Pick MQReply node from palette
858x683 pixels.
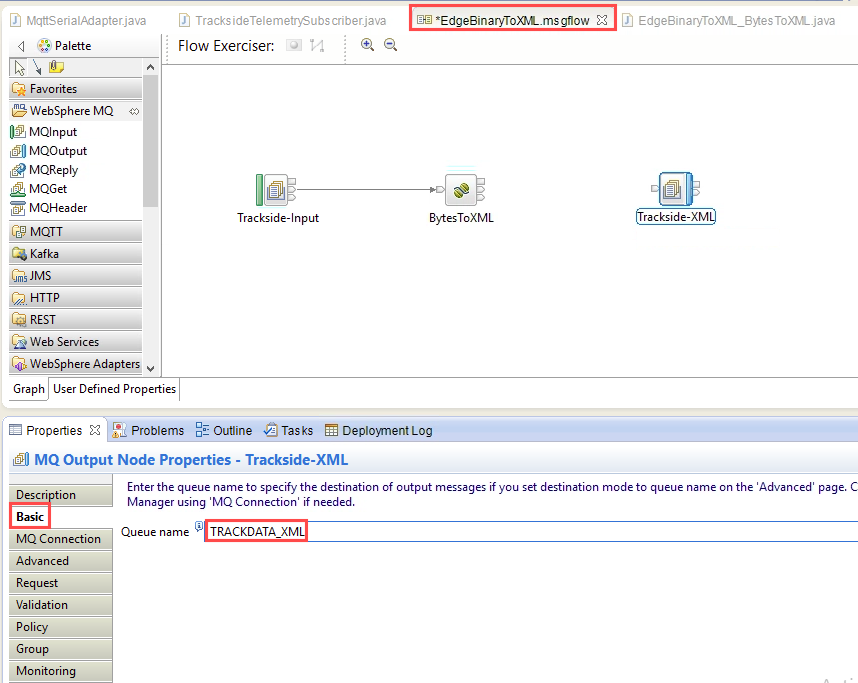point(44,170)
